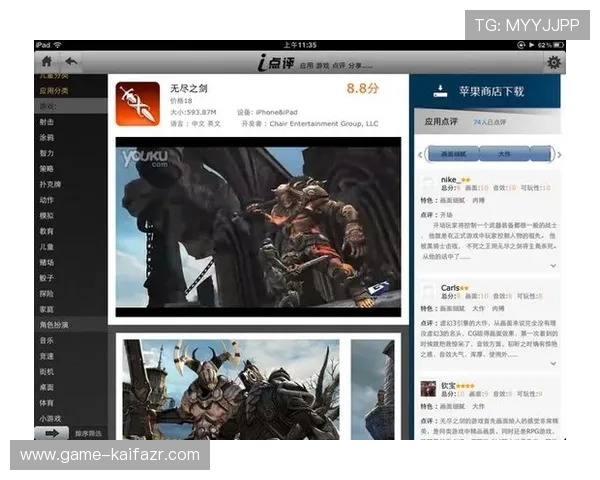This screenshot has height=480, width=600.
Task: Tap the 苹果商店下载 download button
Action: coord(488,91)
